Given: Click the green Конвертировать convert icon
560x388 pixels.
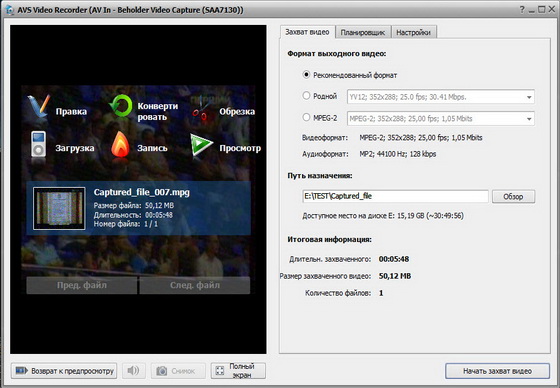Looking at the screenshot, I should pyautogui.click(x=121, y=106).
